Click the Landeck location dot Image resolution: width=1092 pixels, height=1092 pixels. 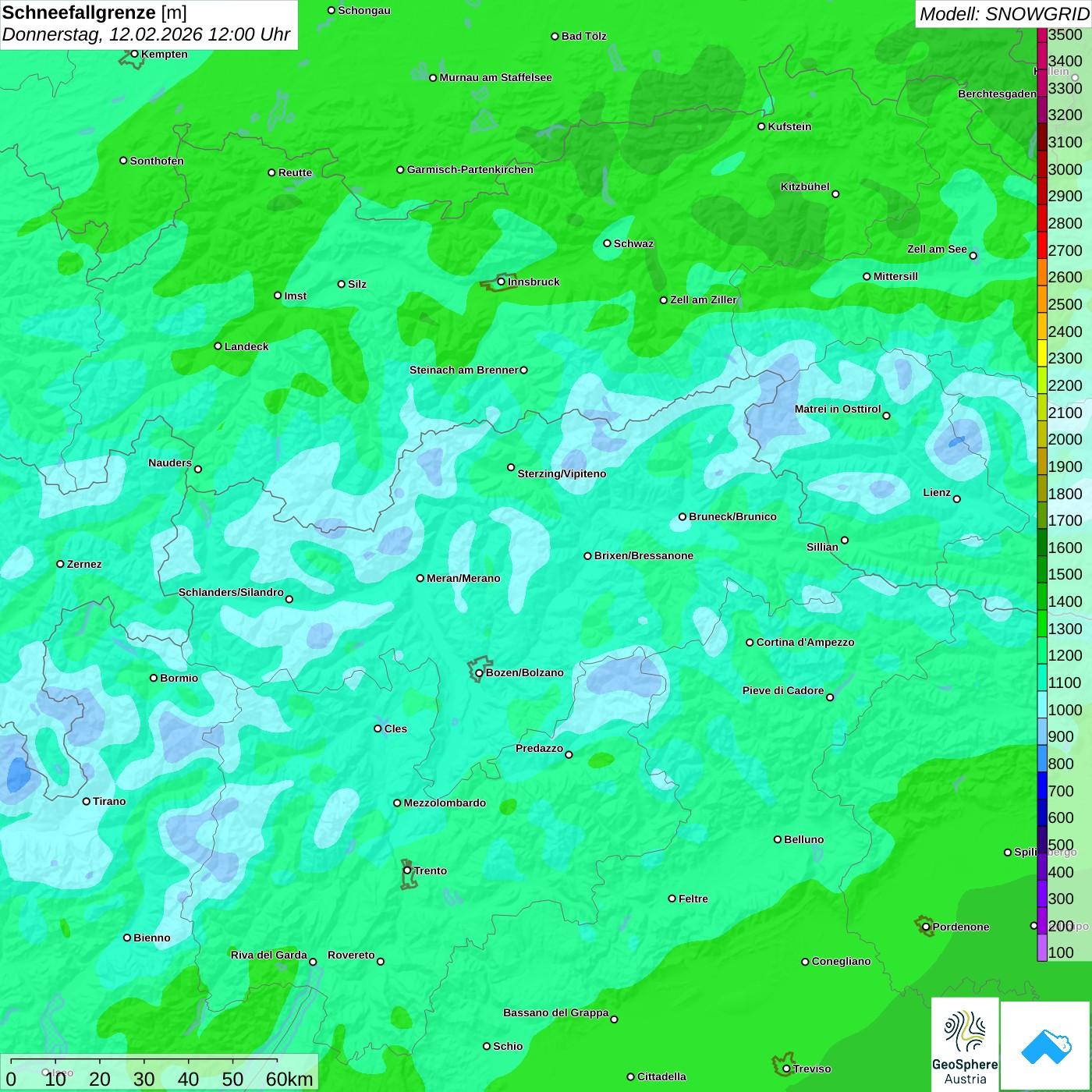pos(218,346)
